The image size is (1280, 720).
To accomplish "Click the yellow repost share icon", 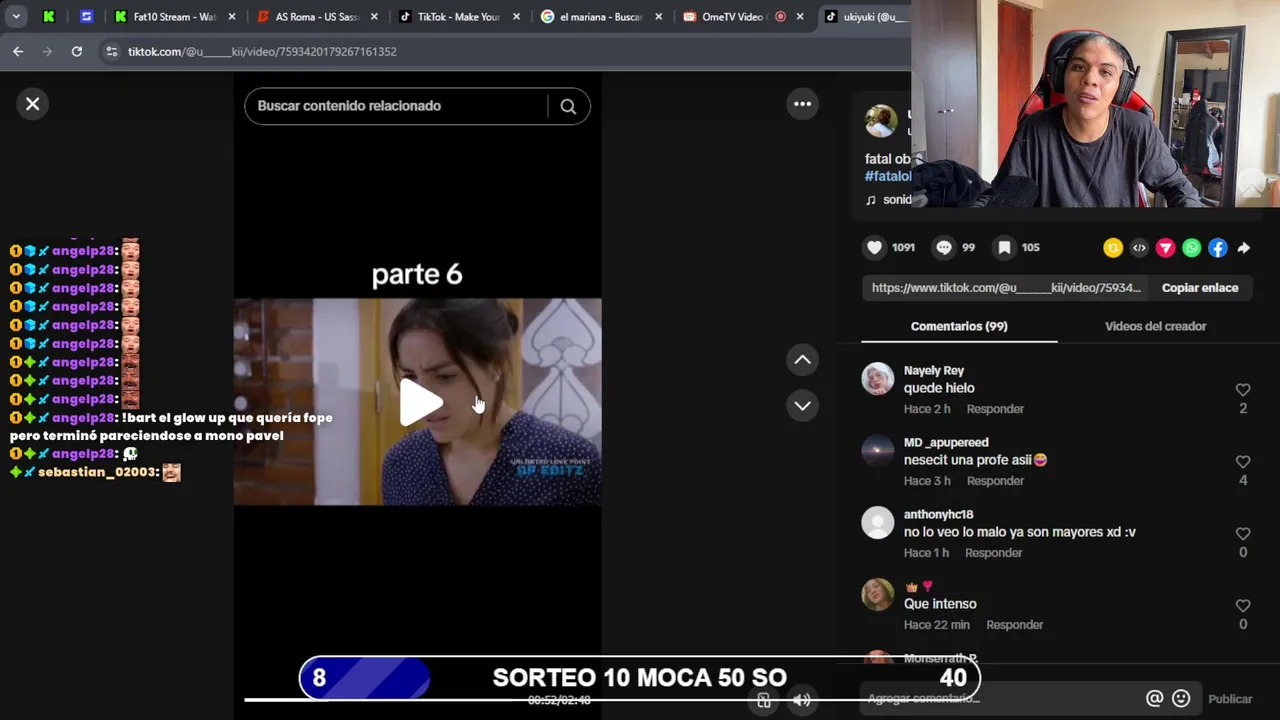I will (x=1113, y=248).
